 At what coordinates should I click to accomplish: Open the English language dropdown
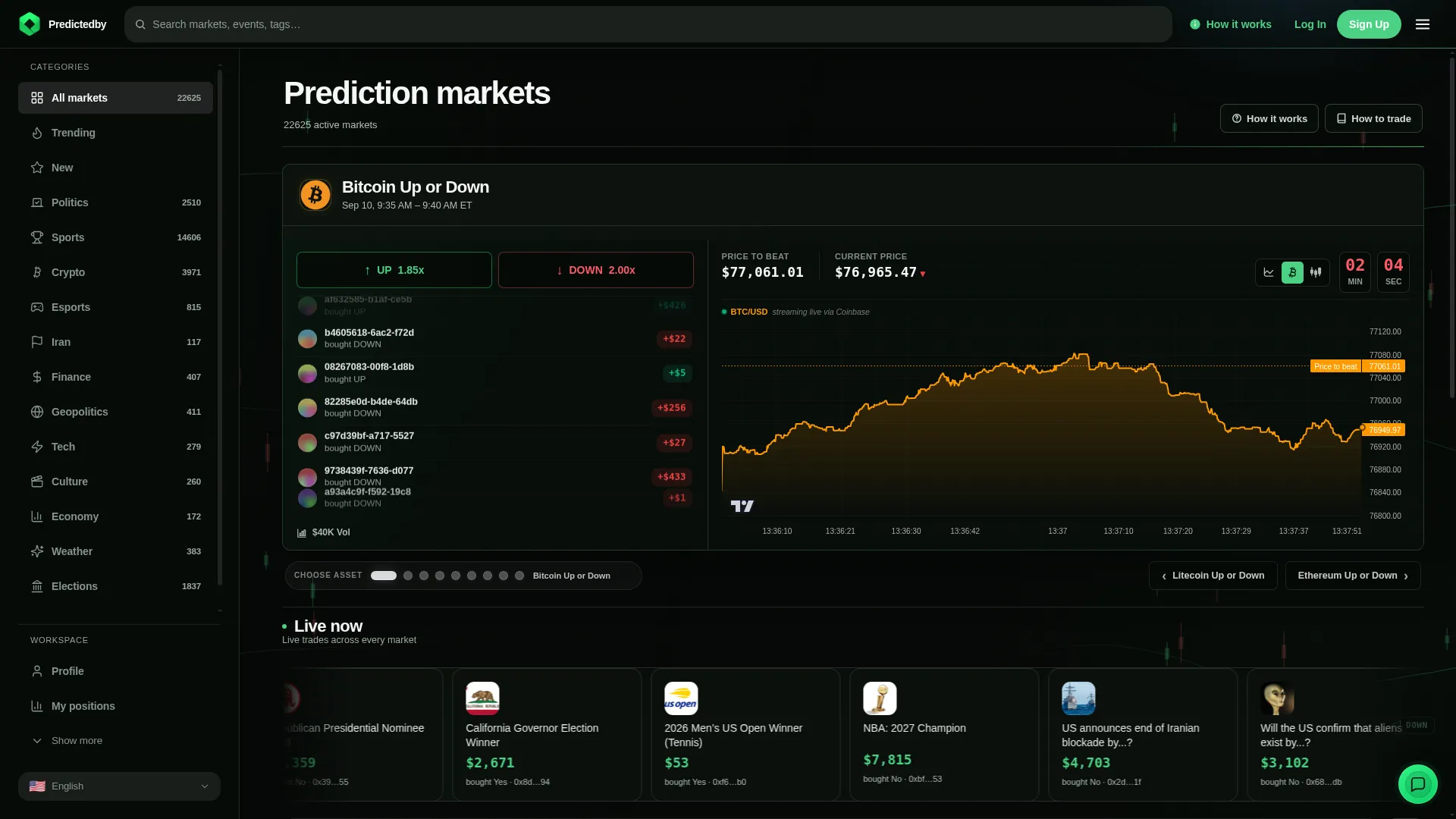[119, 786]
